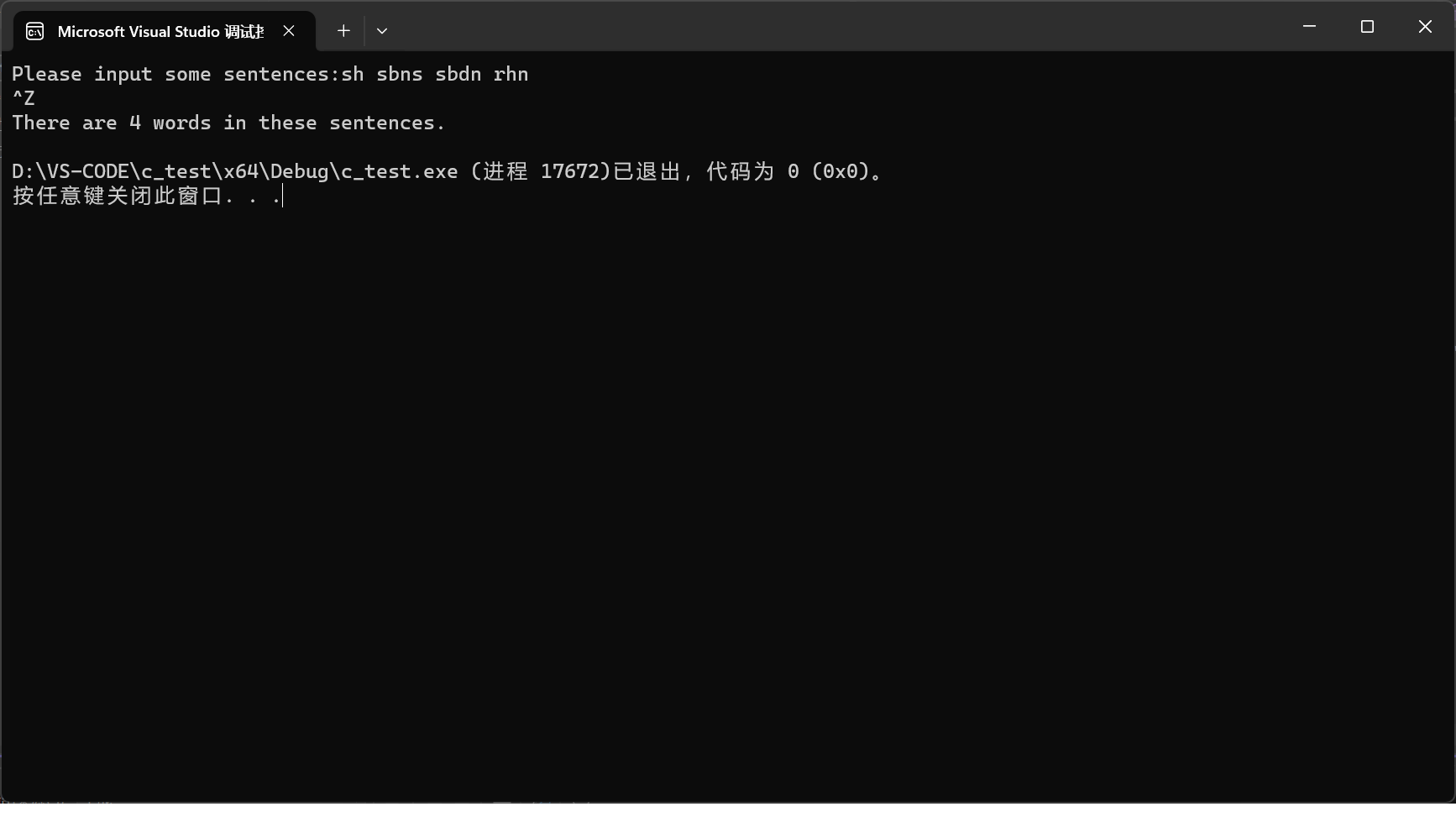Click the line reading There are 4 words

tap(228, 123)
